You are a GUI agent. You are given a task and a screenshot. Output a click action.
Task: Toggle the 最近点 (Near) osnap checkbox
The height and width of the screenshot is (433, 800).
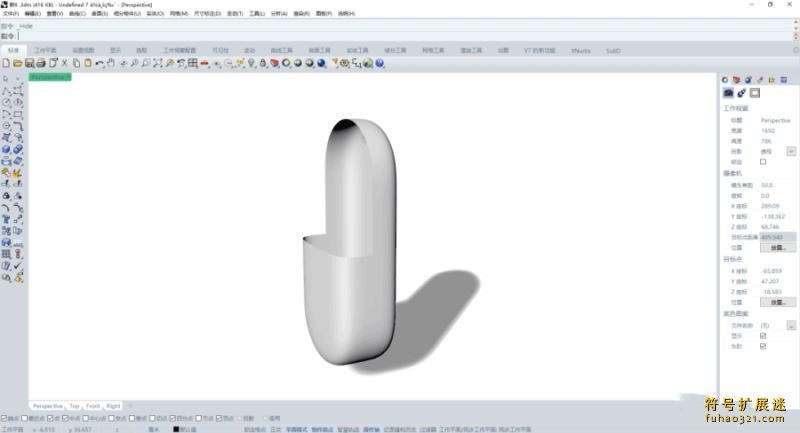click(x=24, y=418)
